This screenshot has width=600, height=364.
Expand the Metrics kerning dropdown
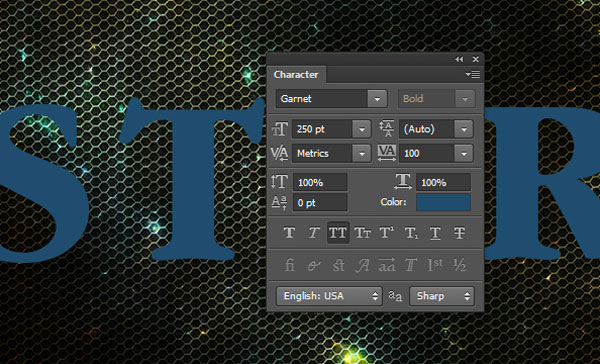(362, 153)
